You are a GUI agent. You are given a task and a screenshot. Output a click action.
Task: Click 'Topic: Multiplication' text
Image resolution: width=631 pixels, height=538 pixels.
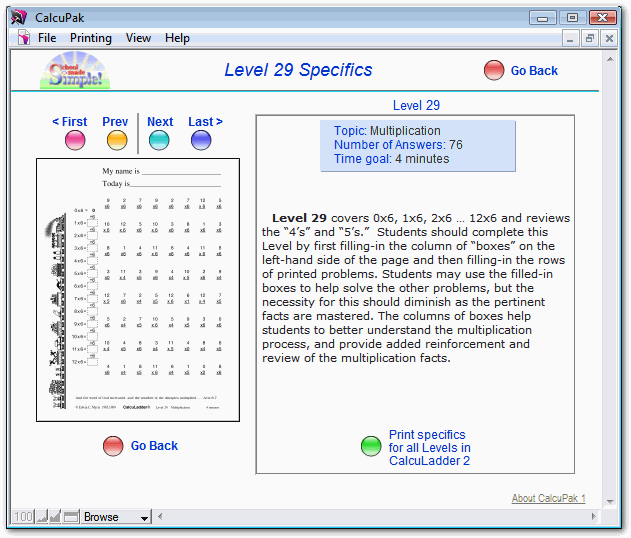coord(387,131)
